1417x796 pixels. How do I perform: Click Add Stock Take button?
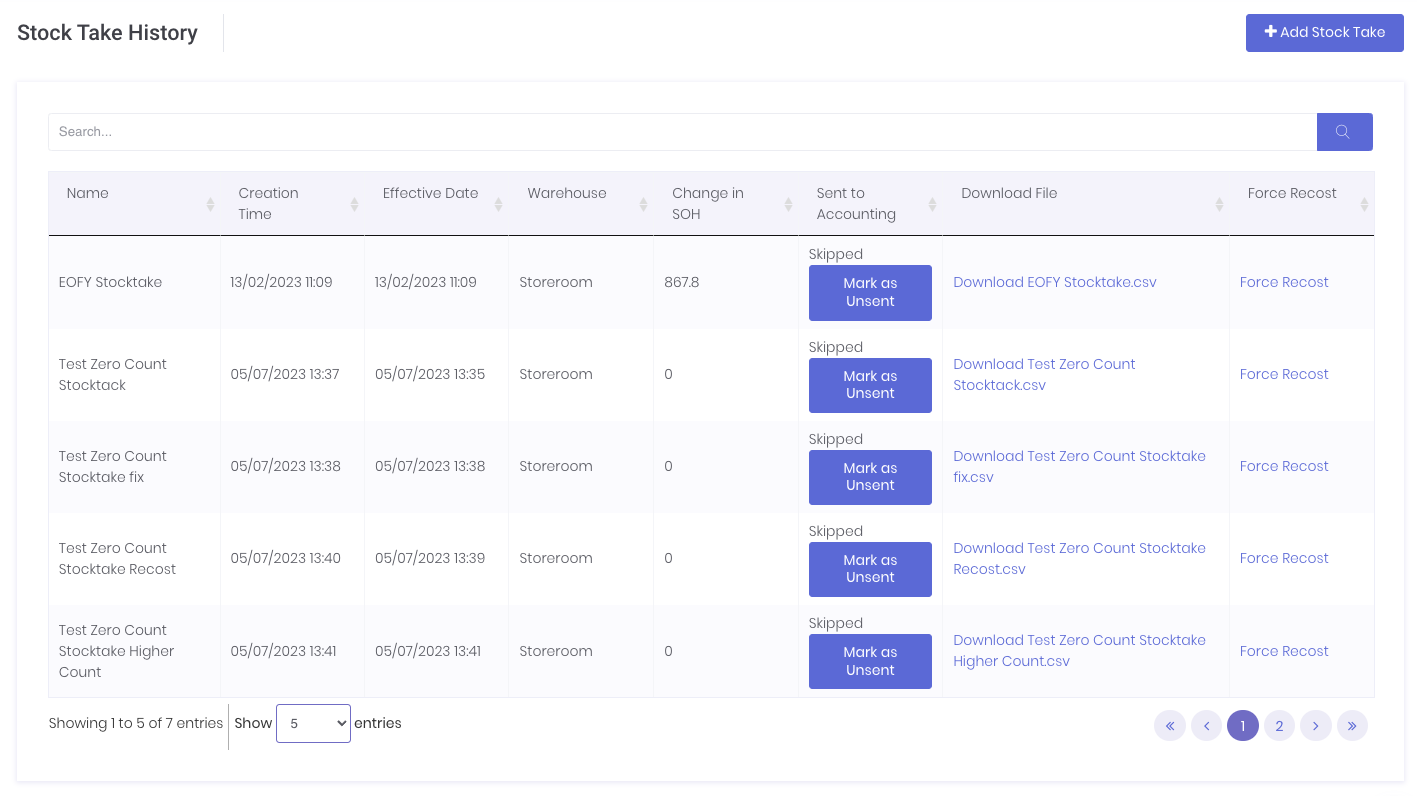[x=1325, y=32]
